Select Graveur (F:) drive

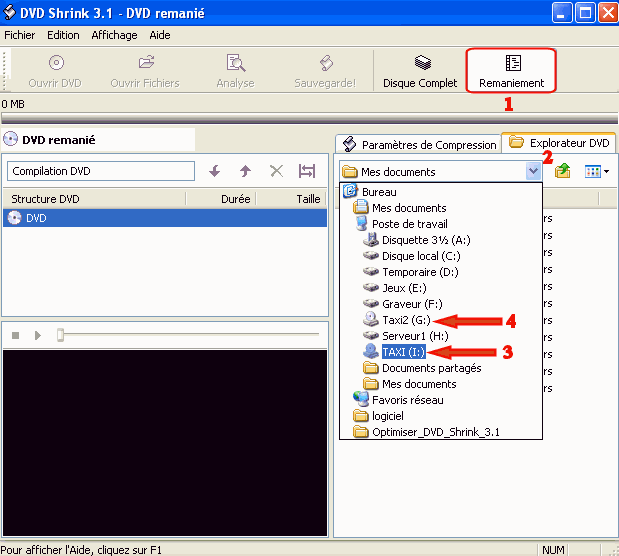coord(412,304)
